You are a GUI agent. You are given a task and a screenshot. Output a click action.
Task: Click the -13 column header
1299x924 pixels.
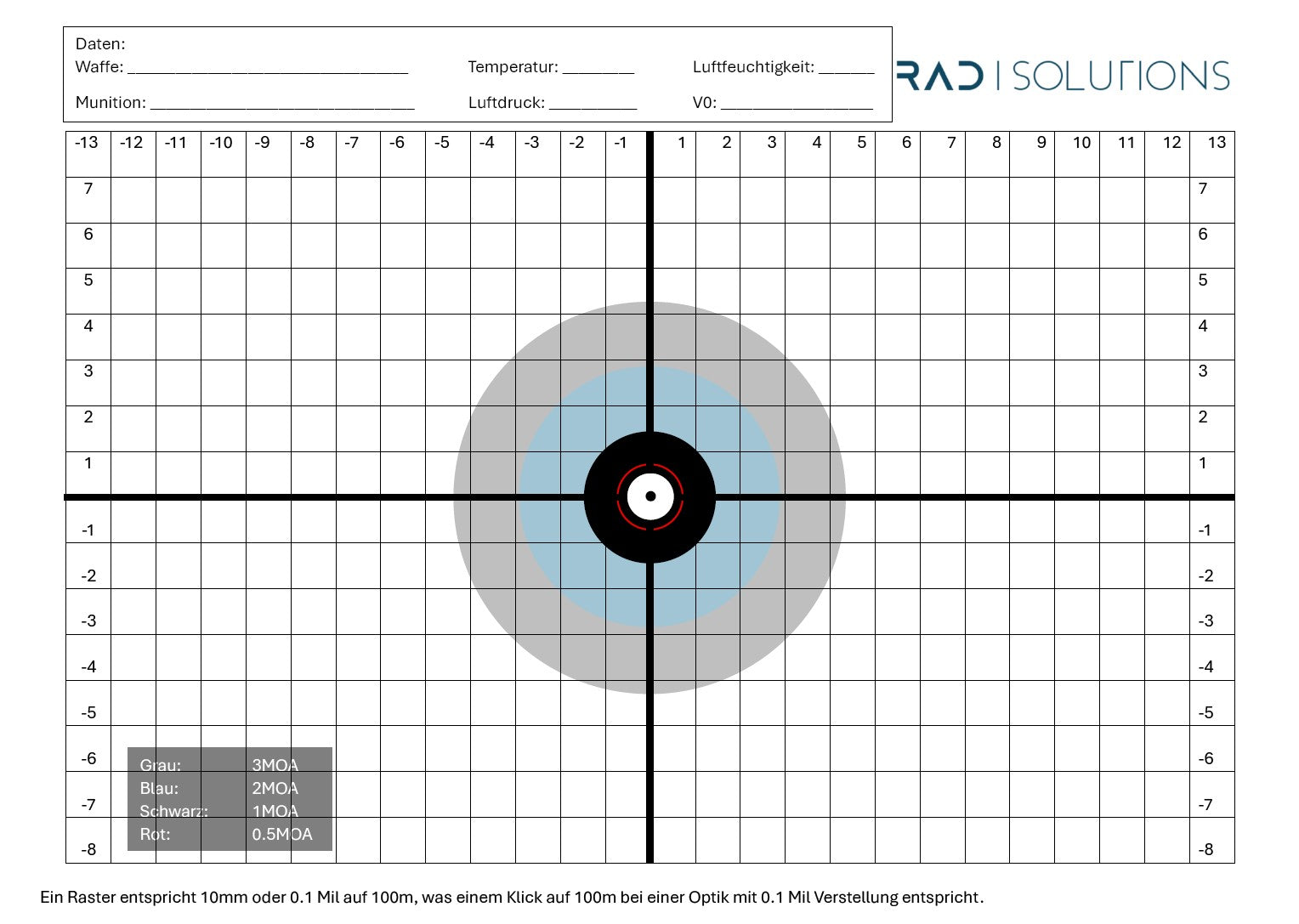click(x=87, y=143)
